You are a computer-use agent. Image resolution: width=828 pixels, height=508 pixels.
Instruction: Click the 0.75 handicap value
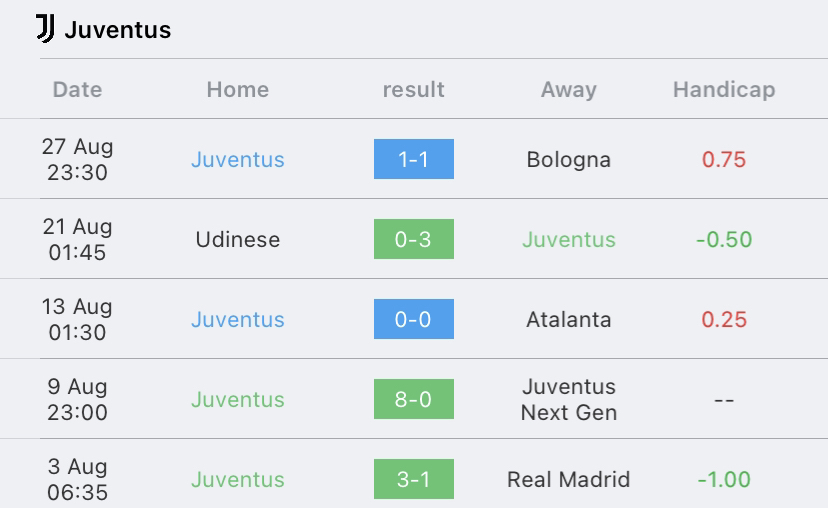coord(724,159)
